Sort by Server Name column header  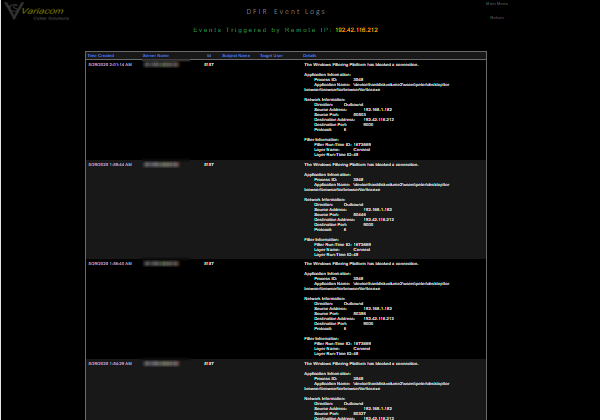click(x=157, y=56)
